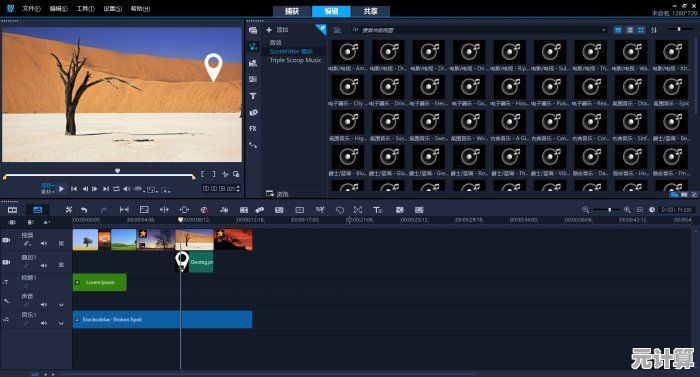The height and width of the screenshot is (377, 700).
Task: Open the Title (T) library panel
Action: (x=253, y=96)
